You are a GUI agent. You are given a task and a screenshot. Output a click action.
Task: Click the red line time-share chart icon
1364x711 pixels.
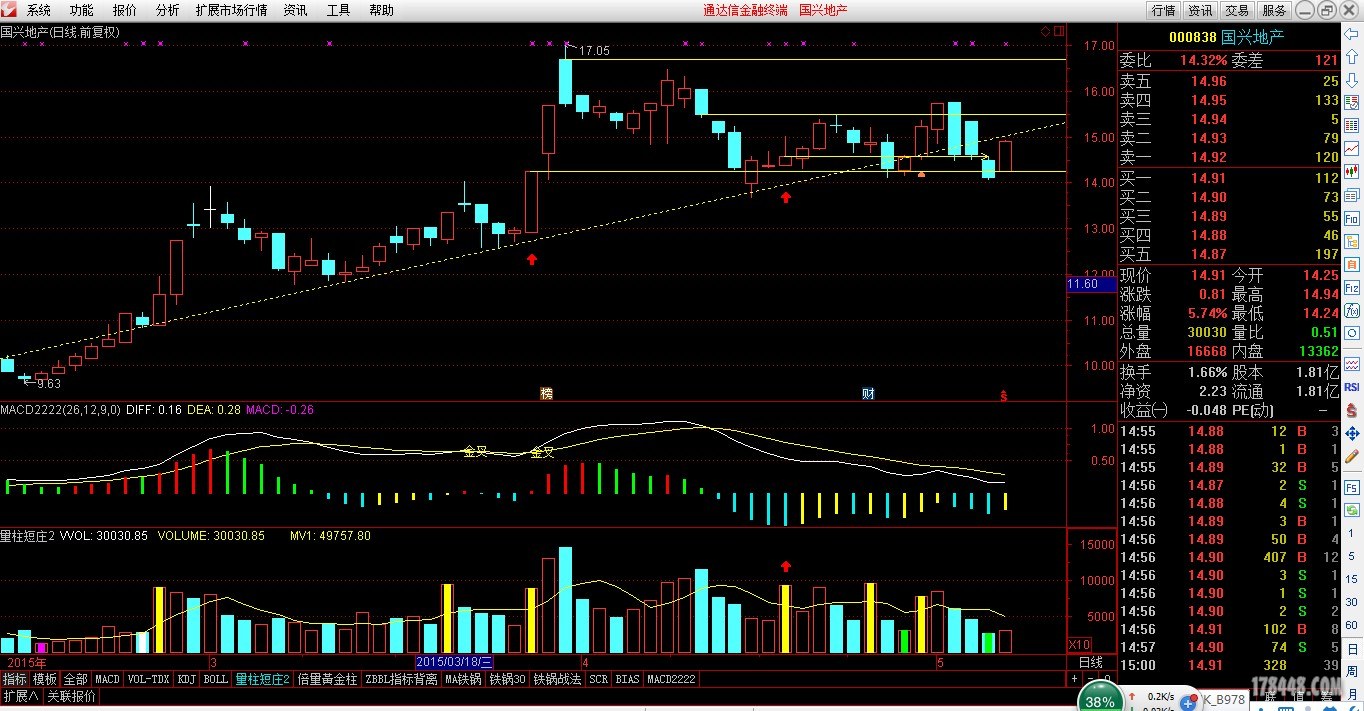1351,148
